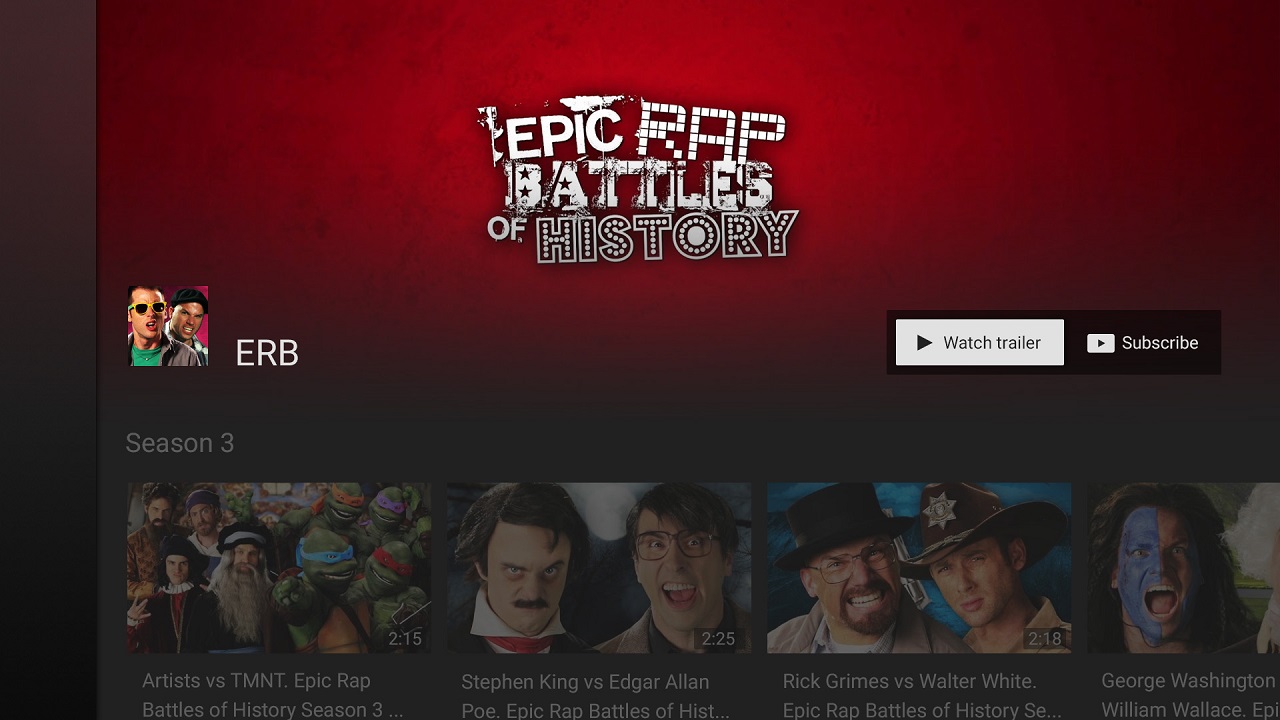Subscribe to the ERB channel

[x=1143, y=343]
